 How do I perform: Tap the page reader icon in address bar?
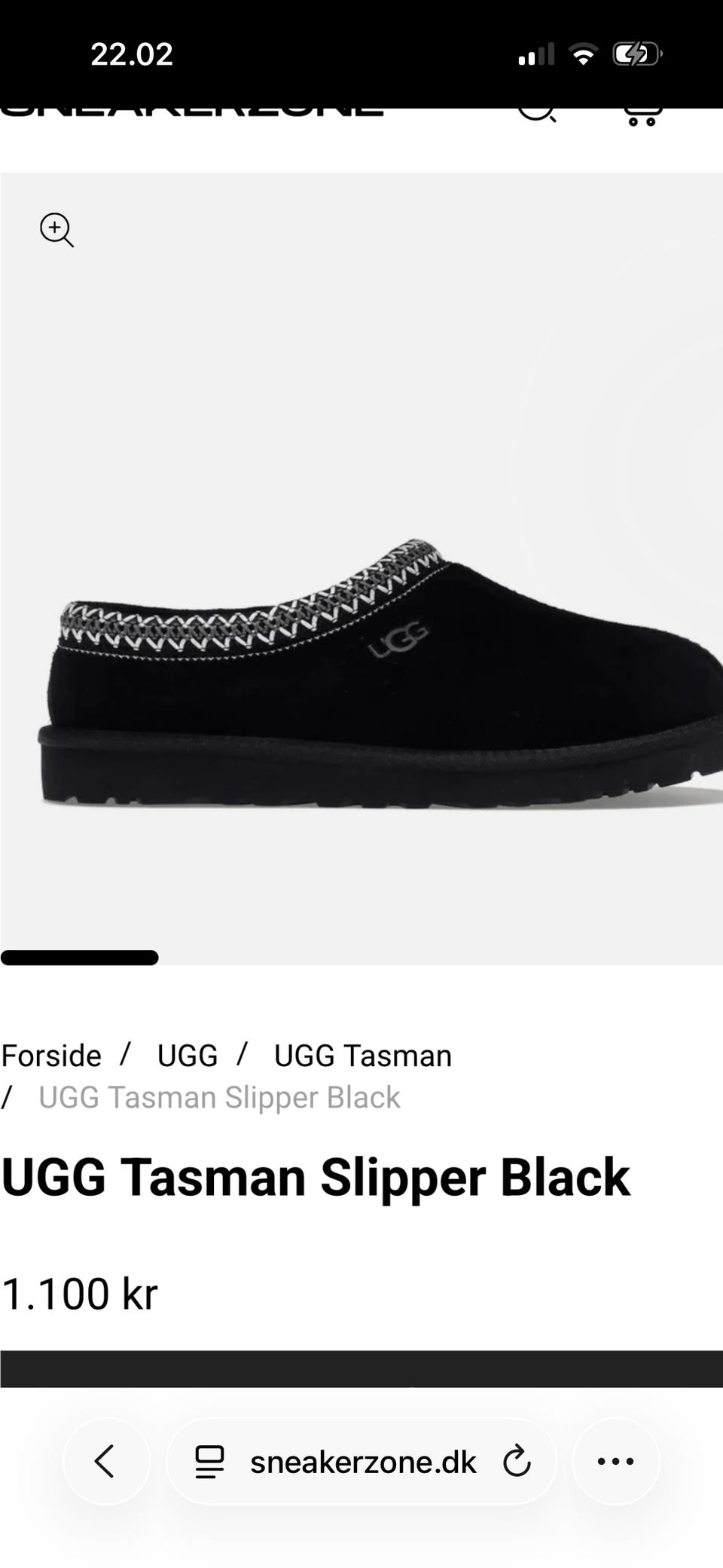click(x=209, y=1462)
